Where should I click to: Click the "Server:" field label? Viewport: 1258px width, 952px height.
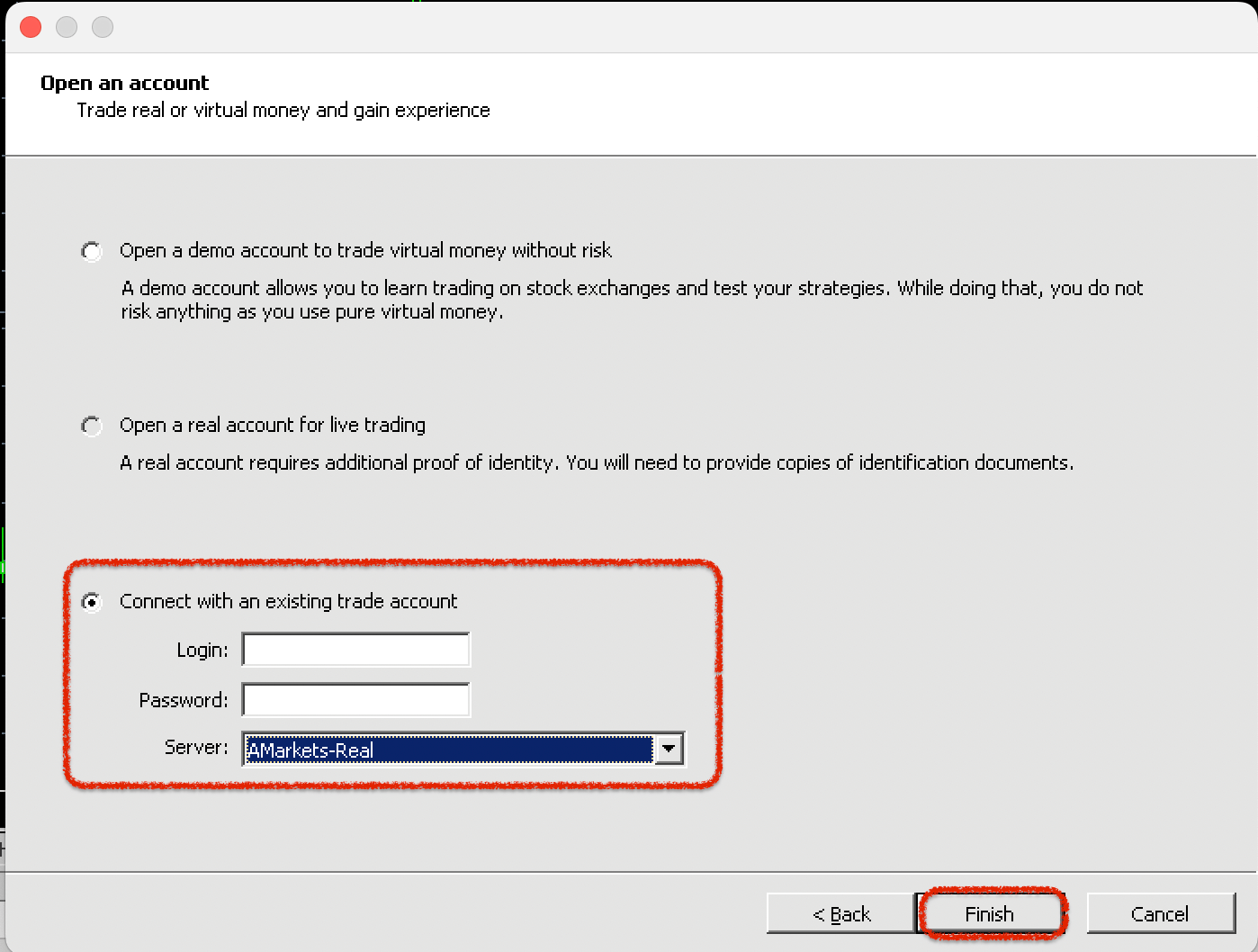click(x=196, y=748)
